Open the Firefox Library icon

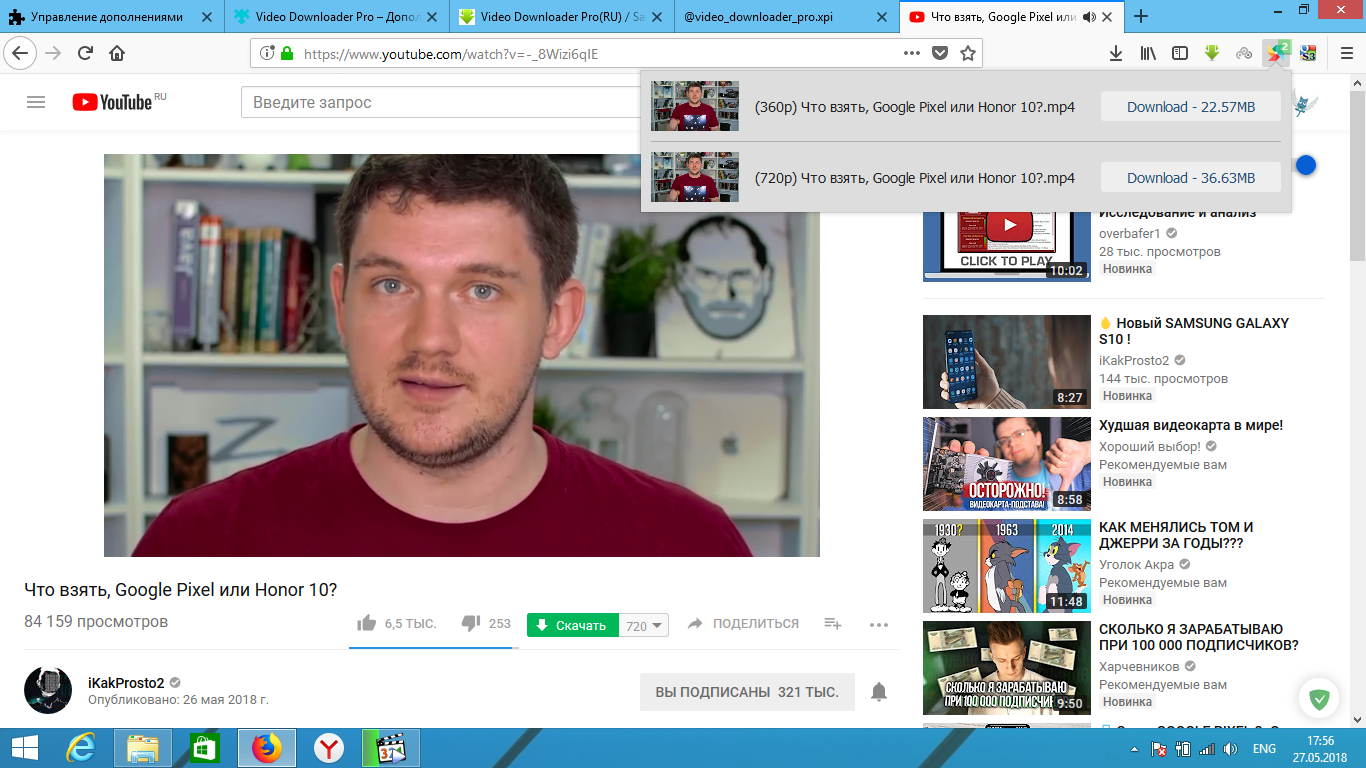1148,53
